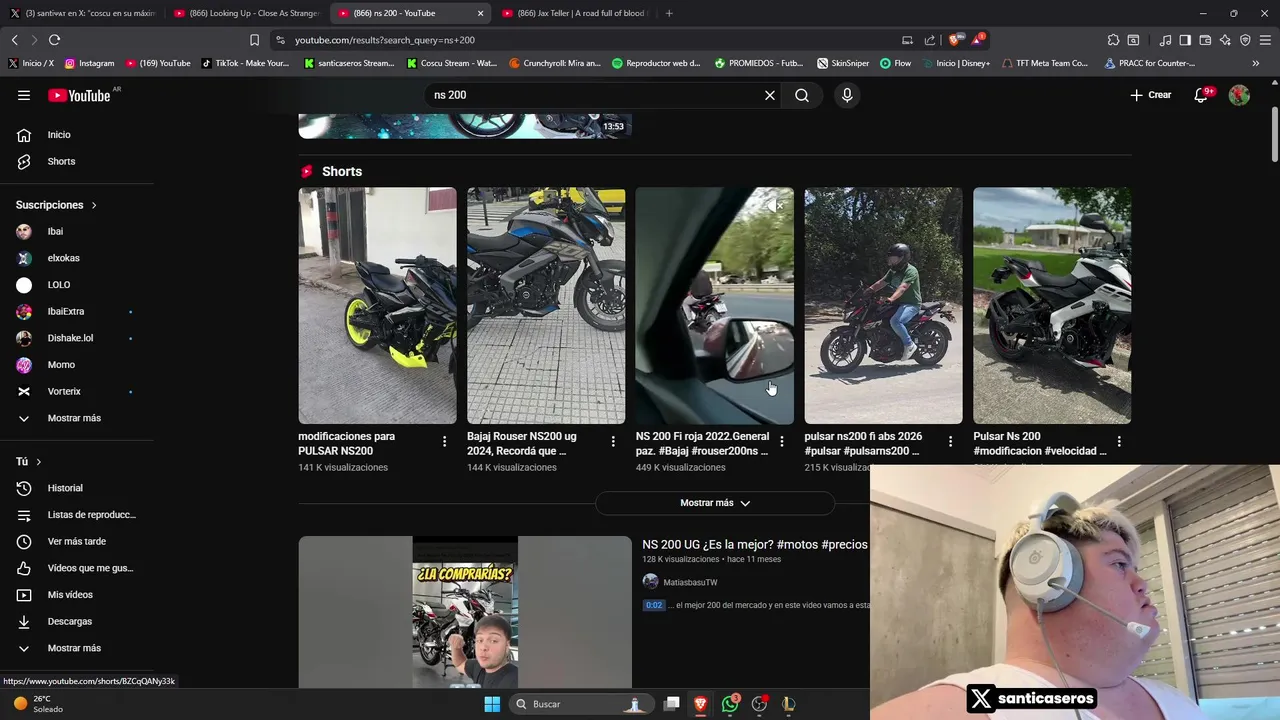
Task: Click the Crear button
Action: pyautogui.click(x=1151, y=95)
